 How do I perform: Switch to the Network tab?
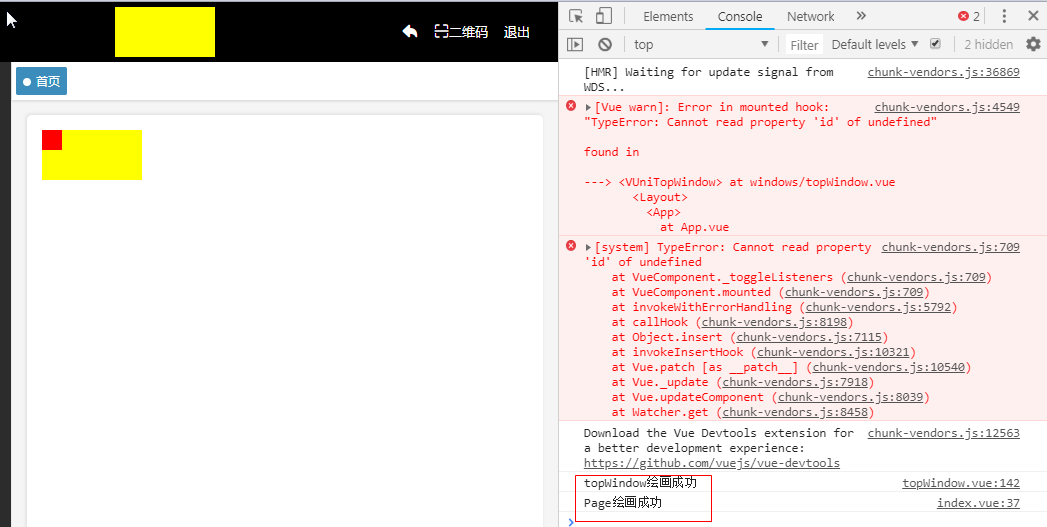click(x=810, y=16)
